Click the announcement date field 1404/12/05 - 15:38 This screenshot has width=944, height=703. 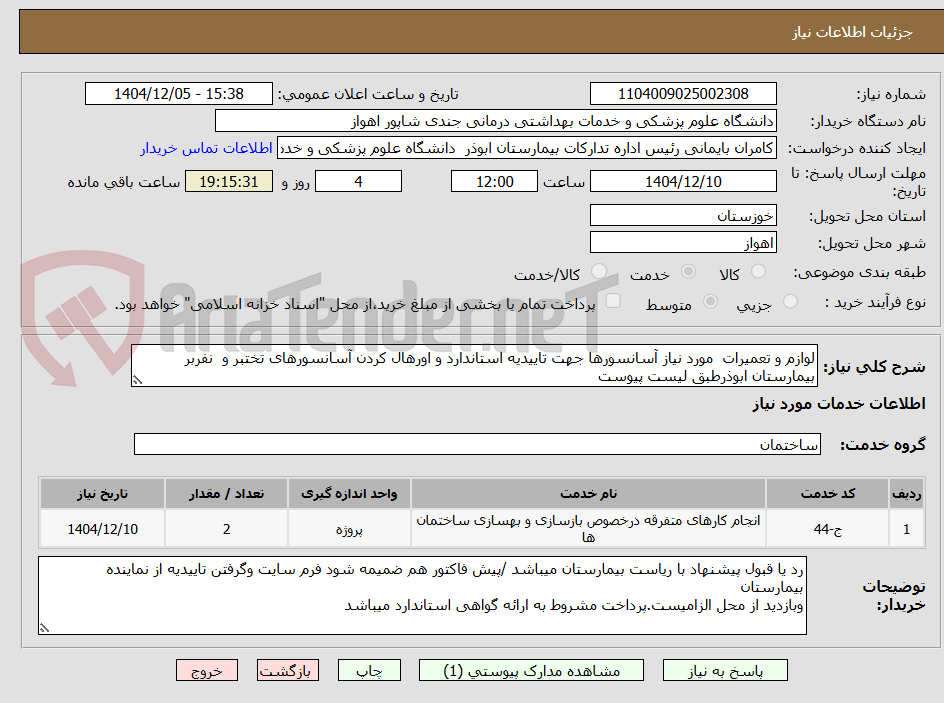pyautogui.click(x=179, y=94)
